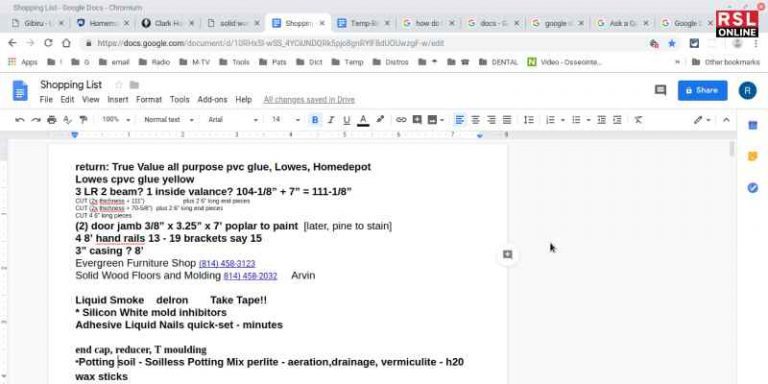Toggle Bold formatting button
Screen dimensions: 768x384
[315, 120]
